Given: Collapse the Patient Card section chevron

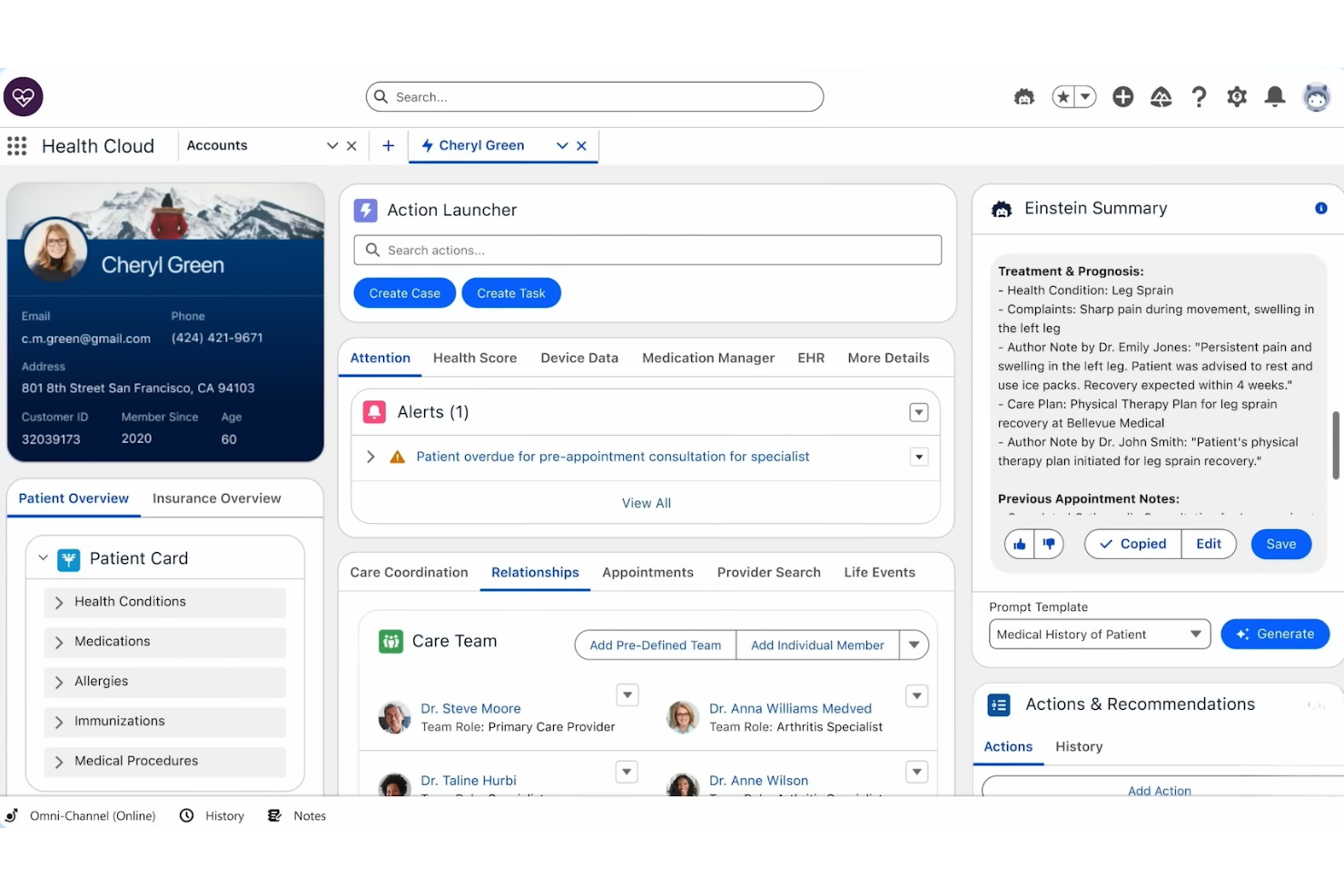Looking at the screenshot, I should [43, 558].
